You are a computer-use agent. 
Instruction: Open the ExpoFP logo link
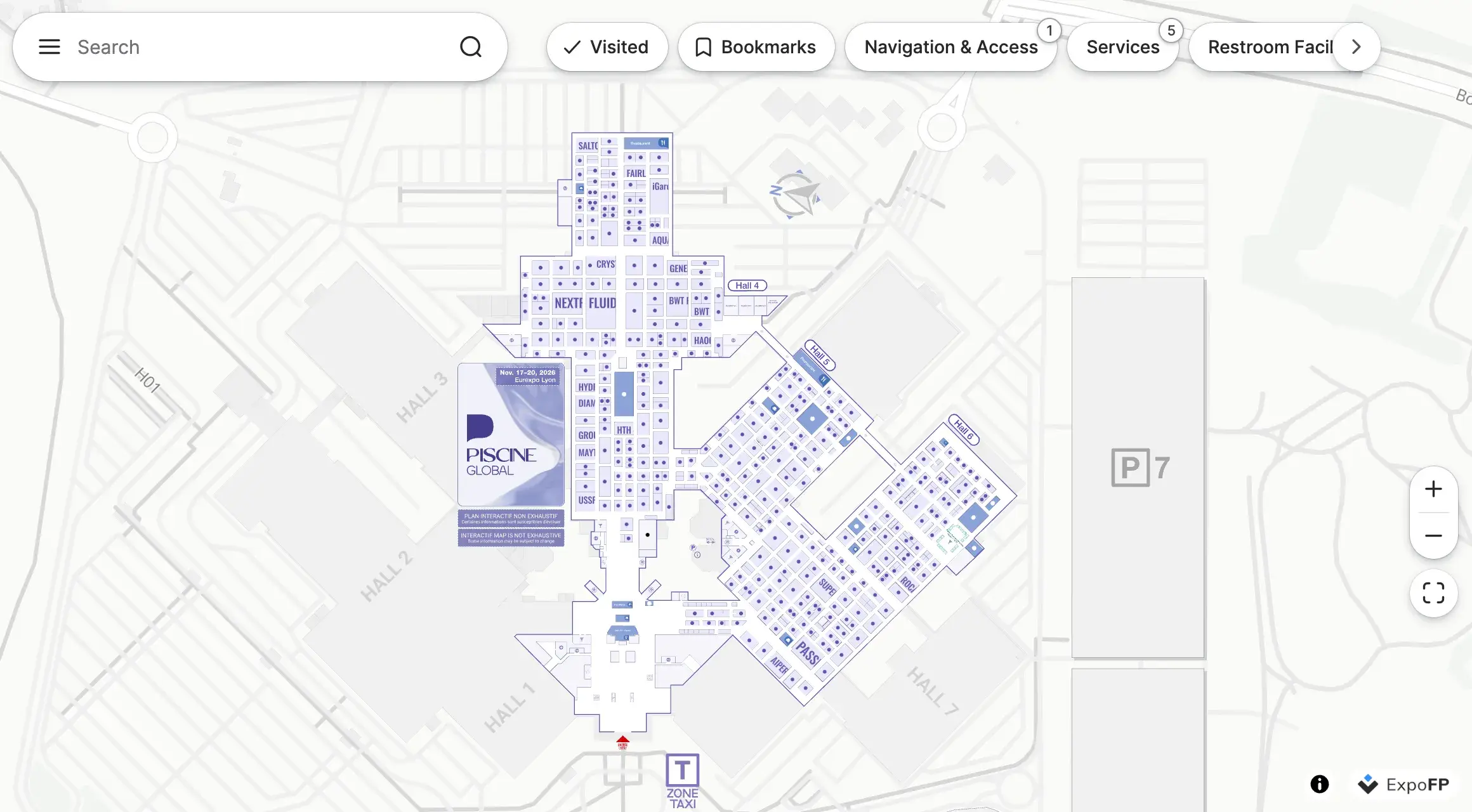[1404, 785]
